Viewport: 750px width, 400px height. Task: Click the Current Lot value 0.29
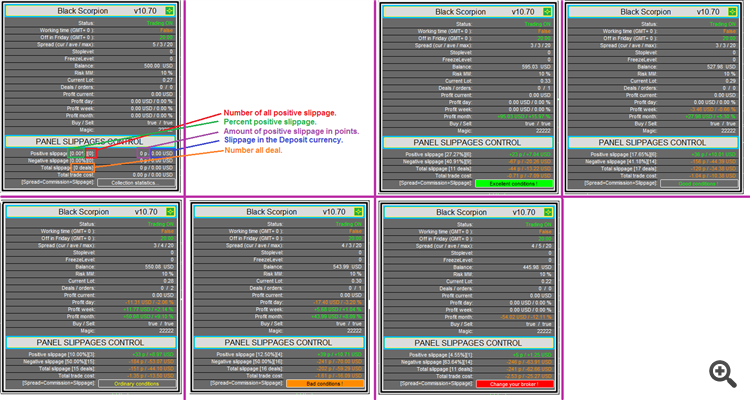pyautogui.click(x=731, y=81)
